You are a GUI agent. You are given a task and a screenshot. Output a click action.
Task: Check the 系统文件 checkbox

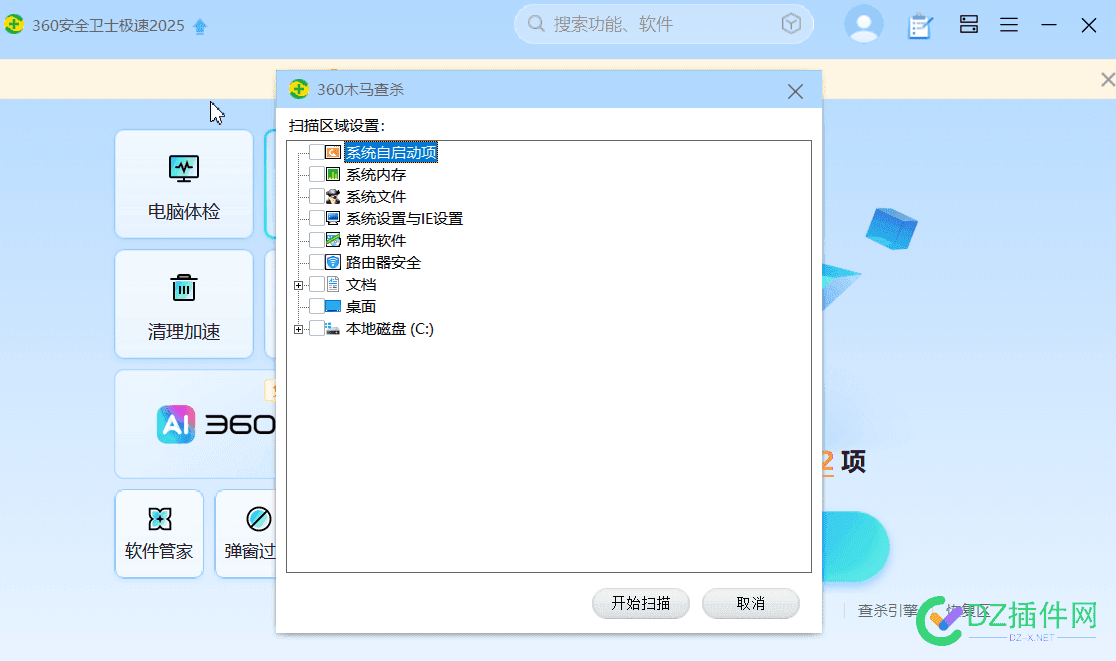[317, 196]
